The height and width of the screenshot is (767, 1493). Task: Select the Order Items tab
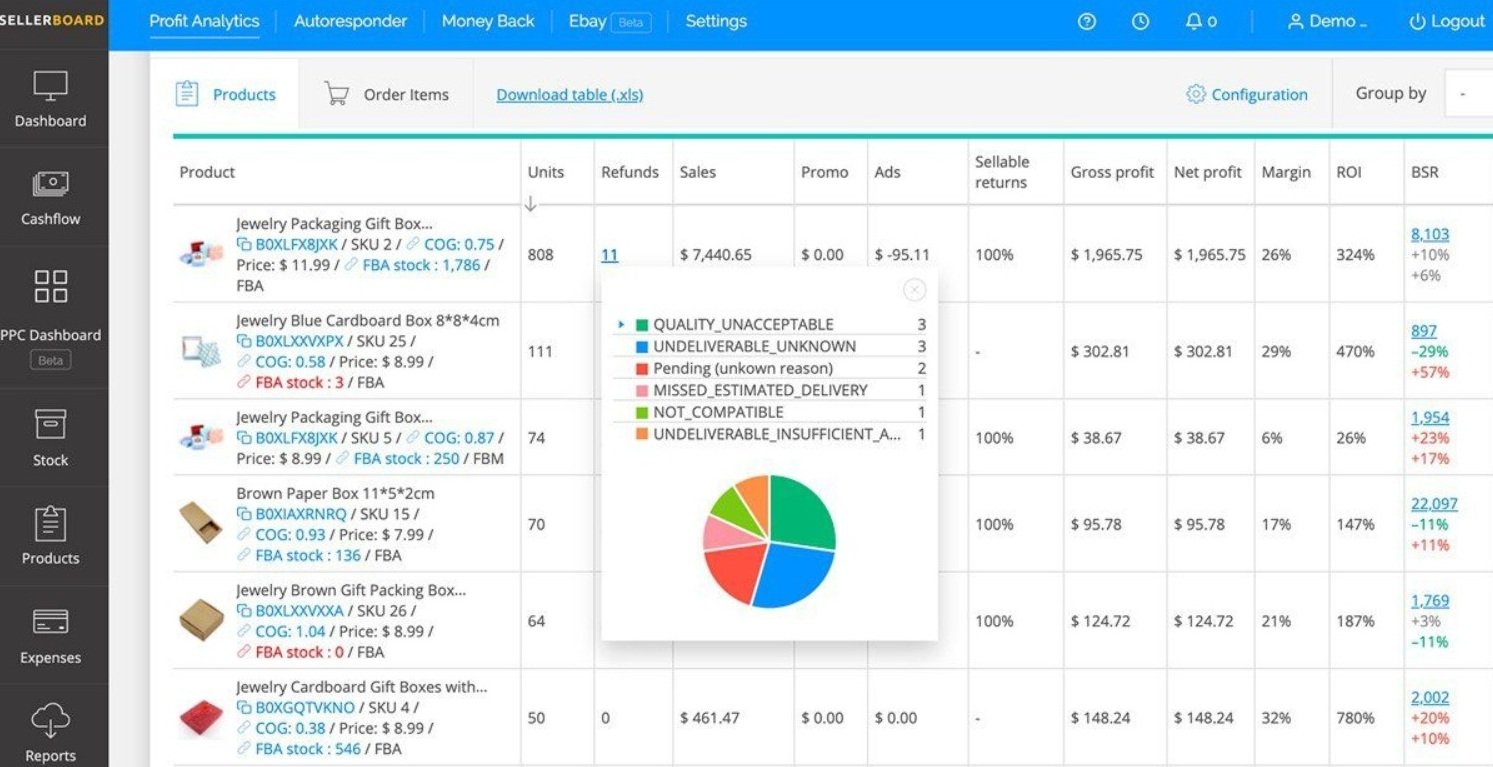(x=386, y=94)
